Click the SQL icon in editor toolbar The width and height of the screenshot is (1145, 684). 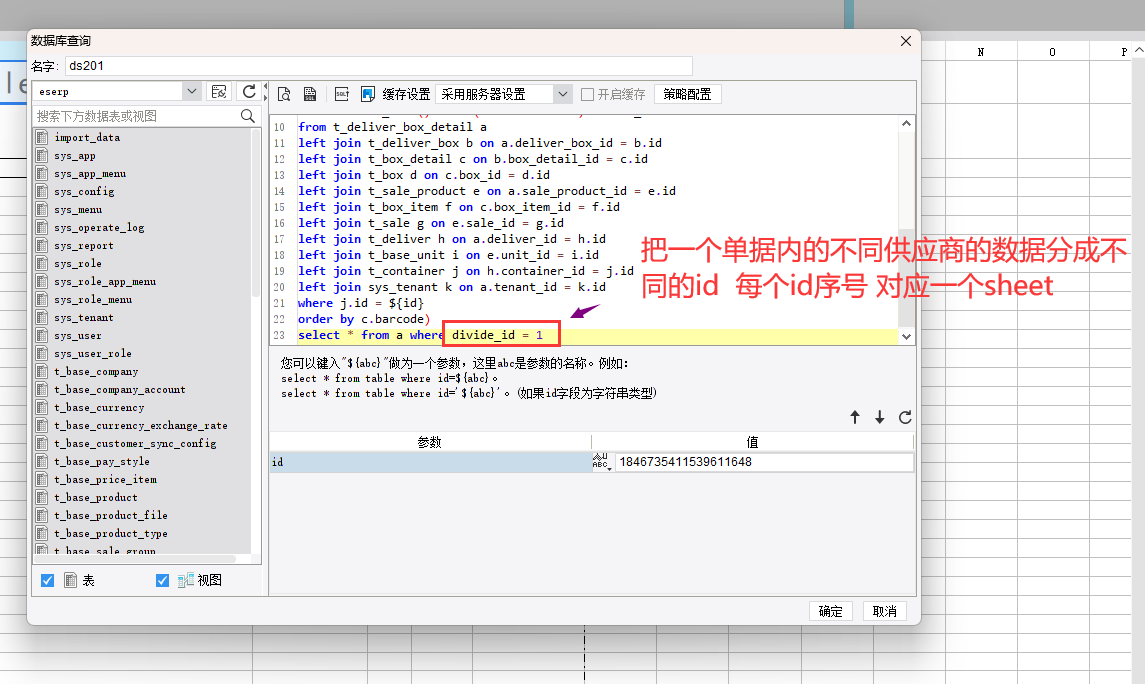pyautogui.click(x=341, y=94)
